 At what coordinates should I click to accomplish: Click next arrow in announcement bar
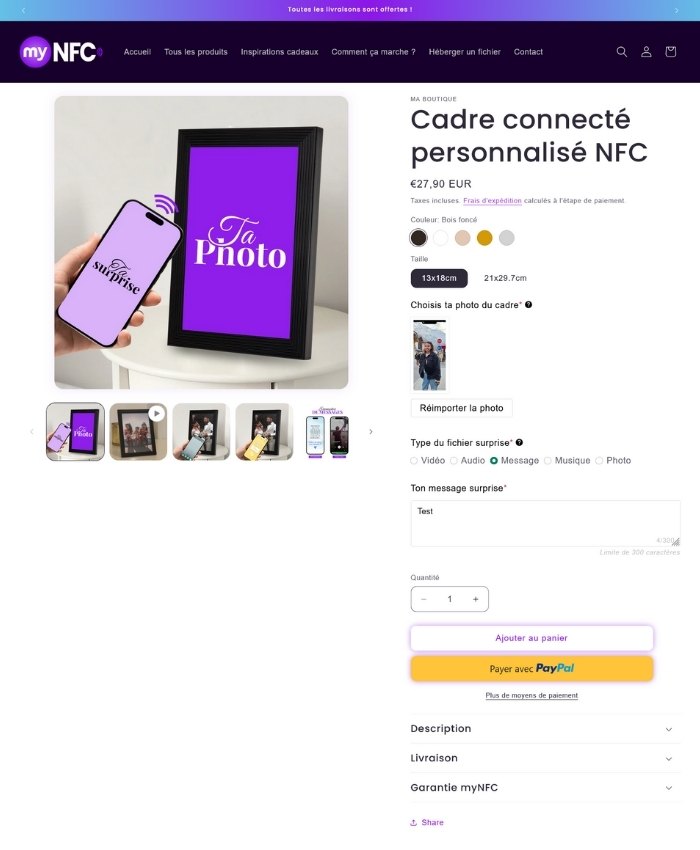(676, 10)
